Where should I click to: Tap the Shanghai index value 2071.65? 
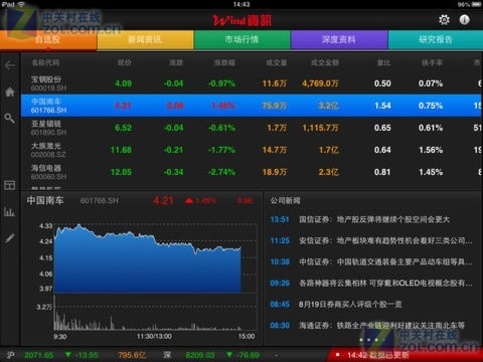click(x=39, y=355)
